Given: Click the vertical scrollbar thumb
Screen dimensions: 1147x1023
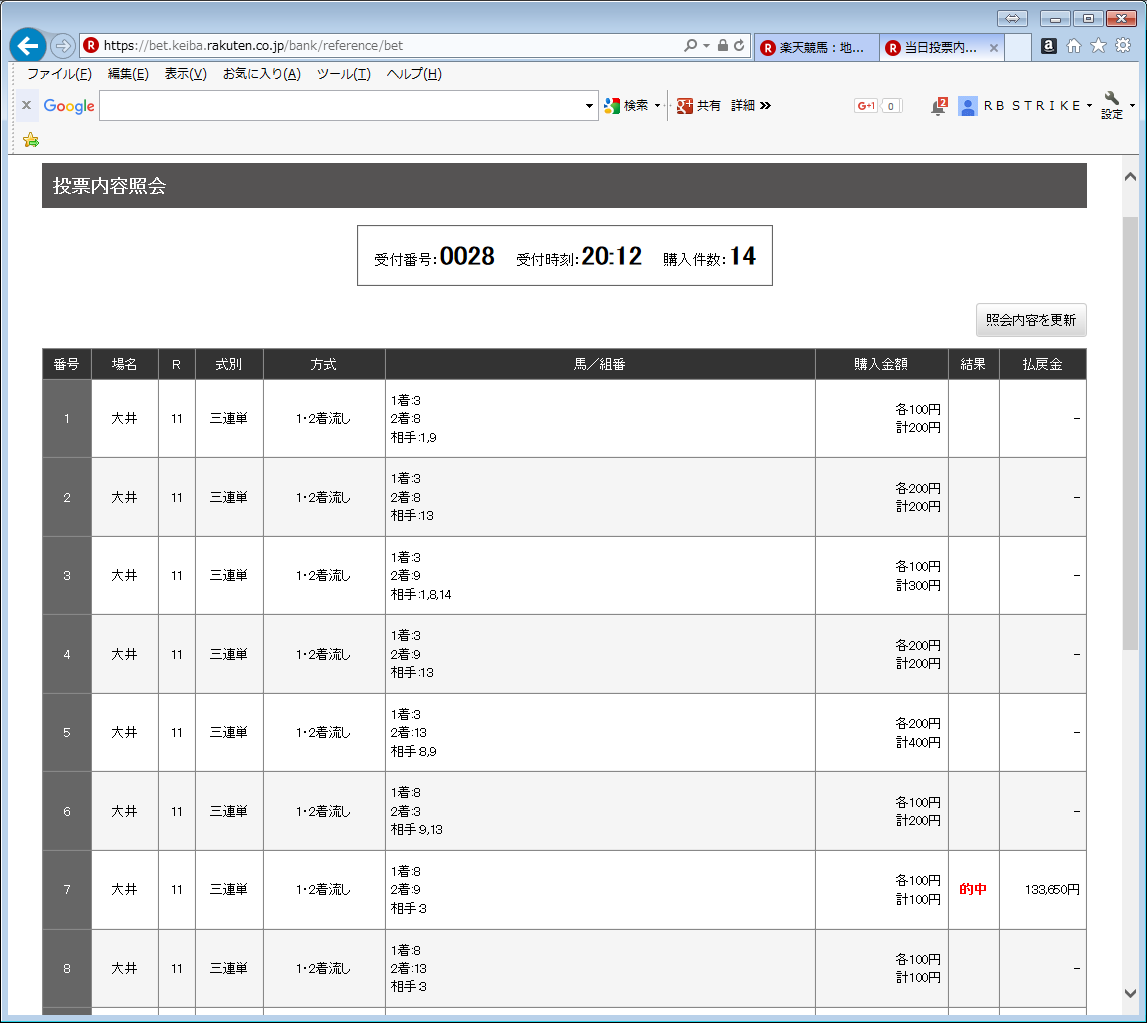Looking at the screenshot, I should [x=1130, y=432].
